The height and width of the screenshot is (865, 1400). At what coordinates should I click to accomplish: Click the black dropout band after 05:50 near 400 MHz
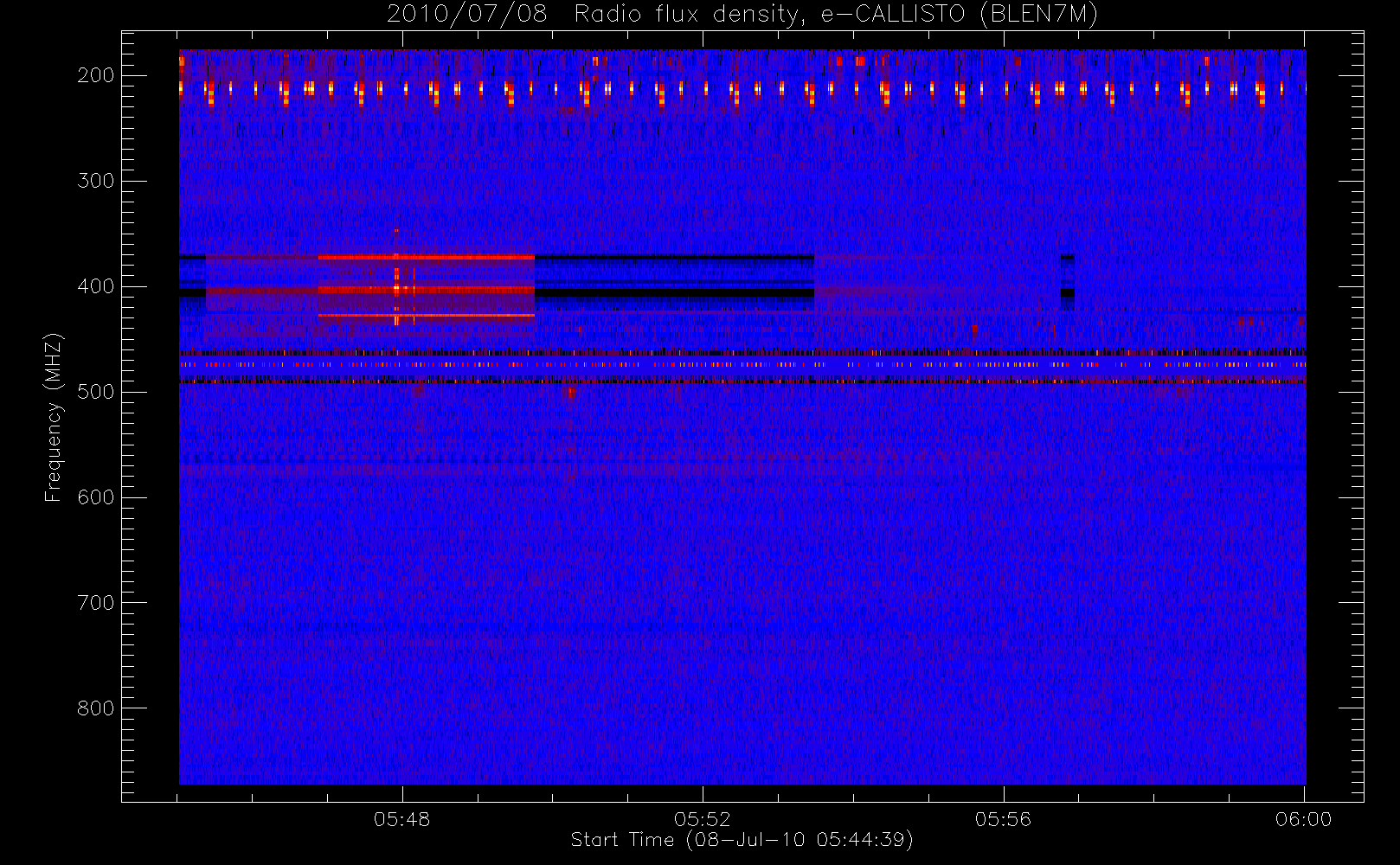click(x=674, y=293)
